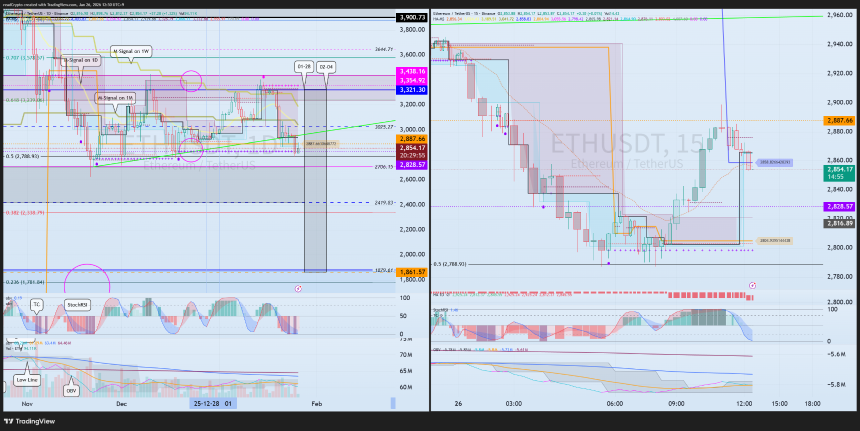Viewport: 860px width, 431px height.
Task: Click 2,400.00 on the 1D price scale
Action: pos(412,205)
